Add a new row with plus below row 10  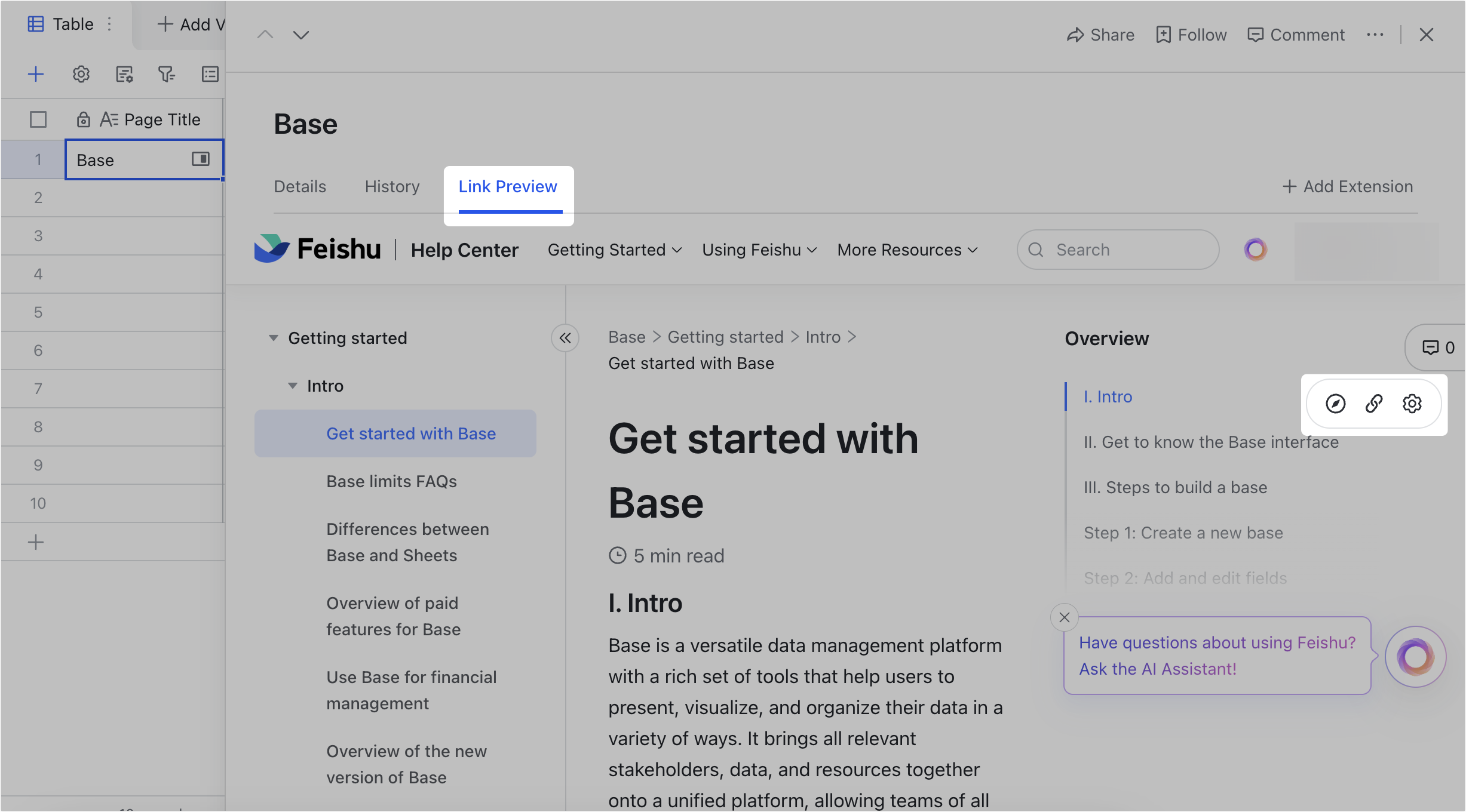click(36, 542)
